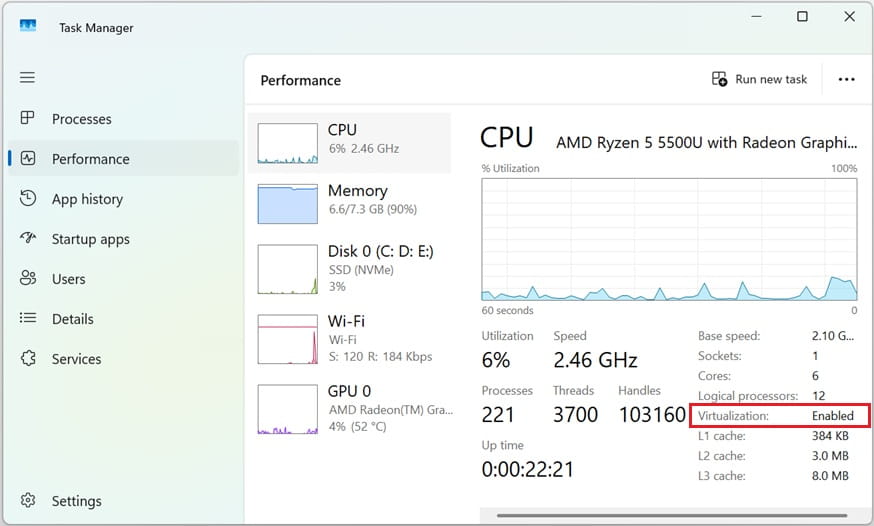The image size is (874, 526).
Task: Click the Startup apps gauge icon
Action: (x=28, y=238)
